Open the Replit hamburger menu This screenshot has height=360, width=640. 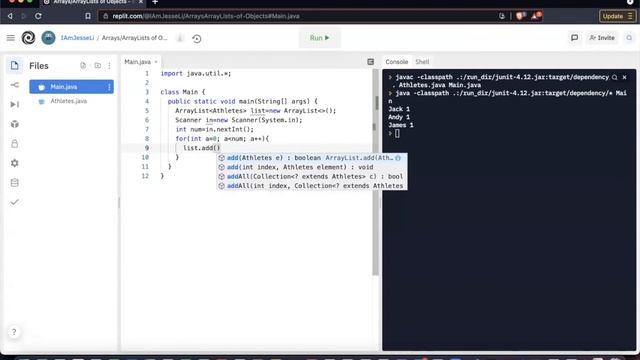(11, 38)
